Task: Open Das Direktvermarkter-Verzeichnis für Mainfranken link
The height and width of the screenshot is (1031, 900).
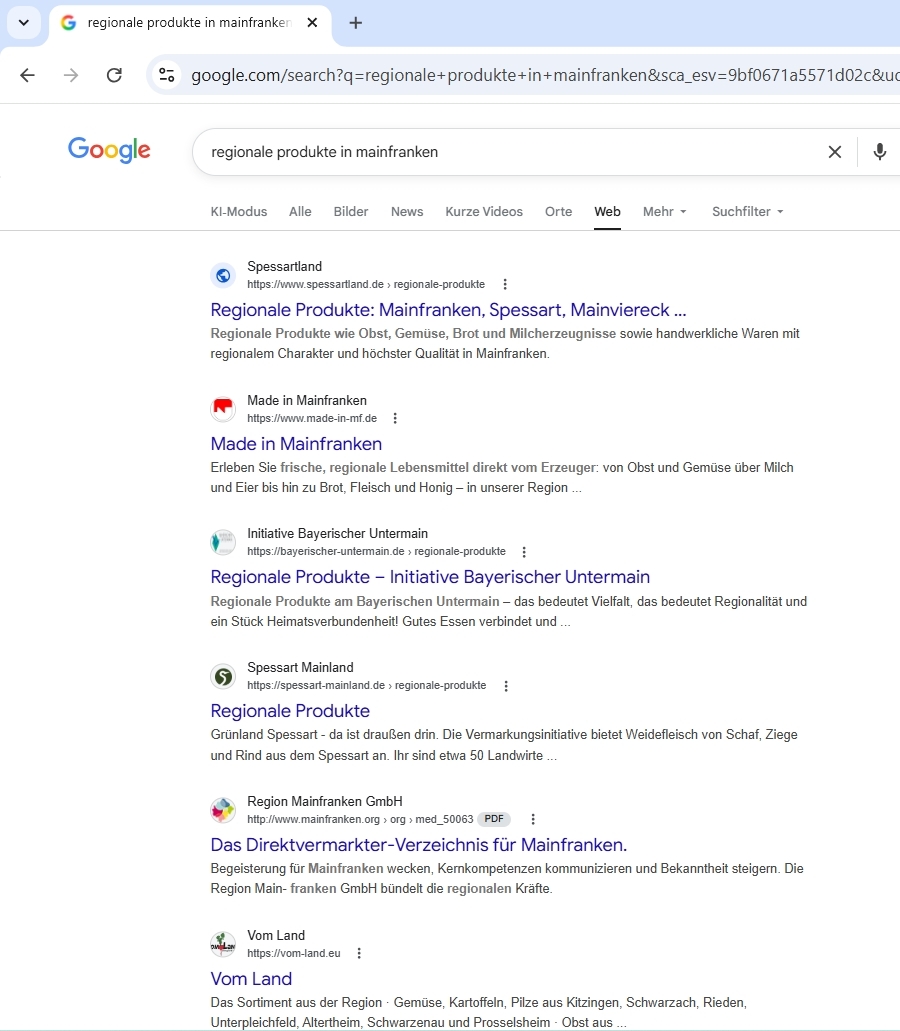Action: [418, 845]
